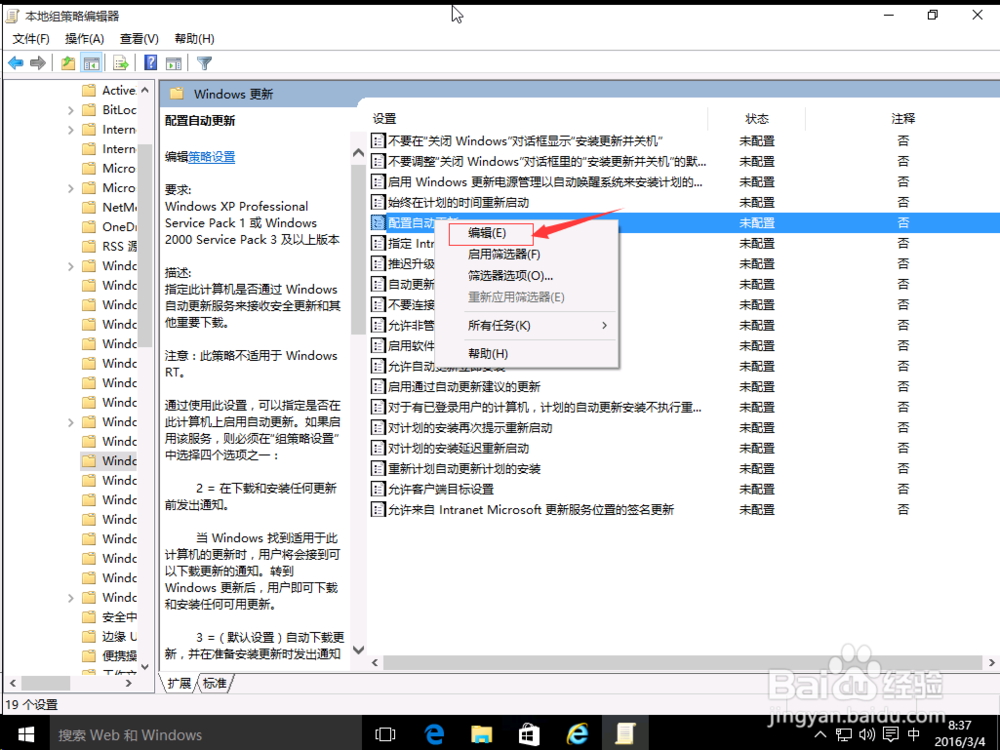Screen dimensions: 1000x750
Task: Click the 策略设置 edit link
Action: pos(213,156)
